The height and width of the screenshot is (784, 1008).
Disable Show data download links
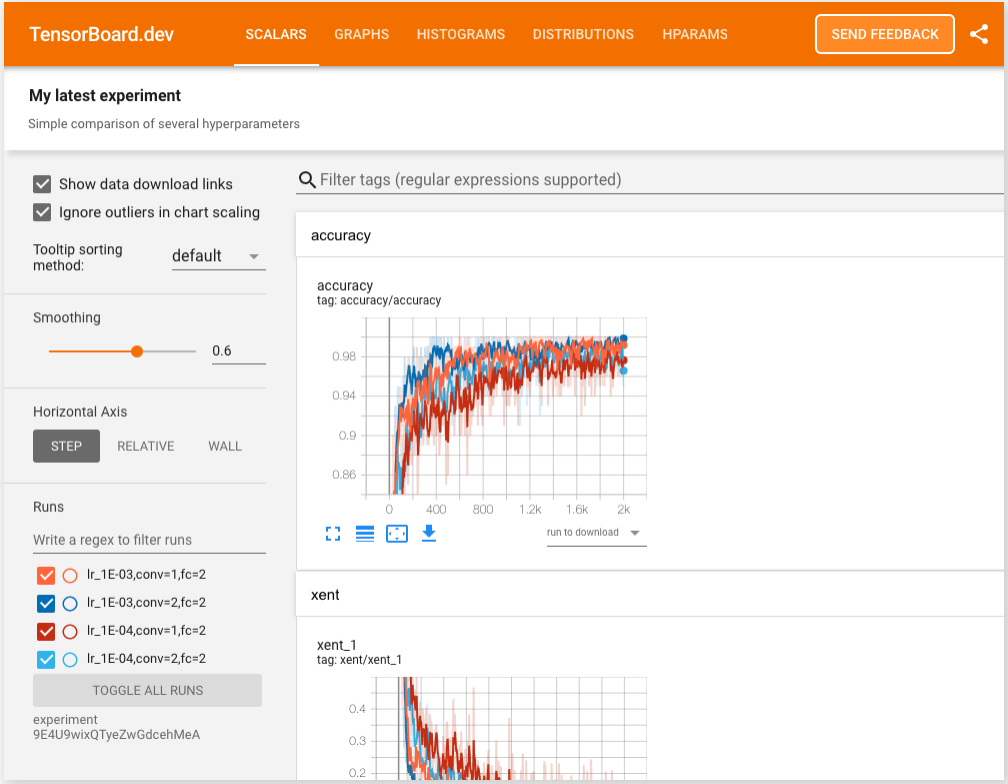pyautogui.click(x=41, y=184)
